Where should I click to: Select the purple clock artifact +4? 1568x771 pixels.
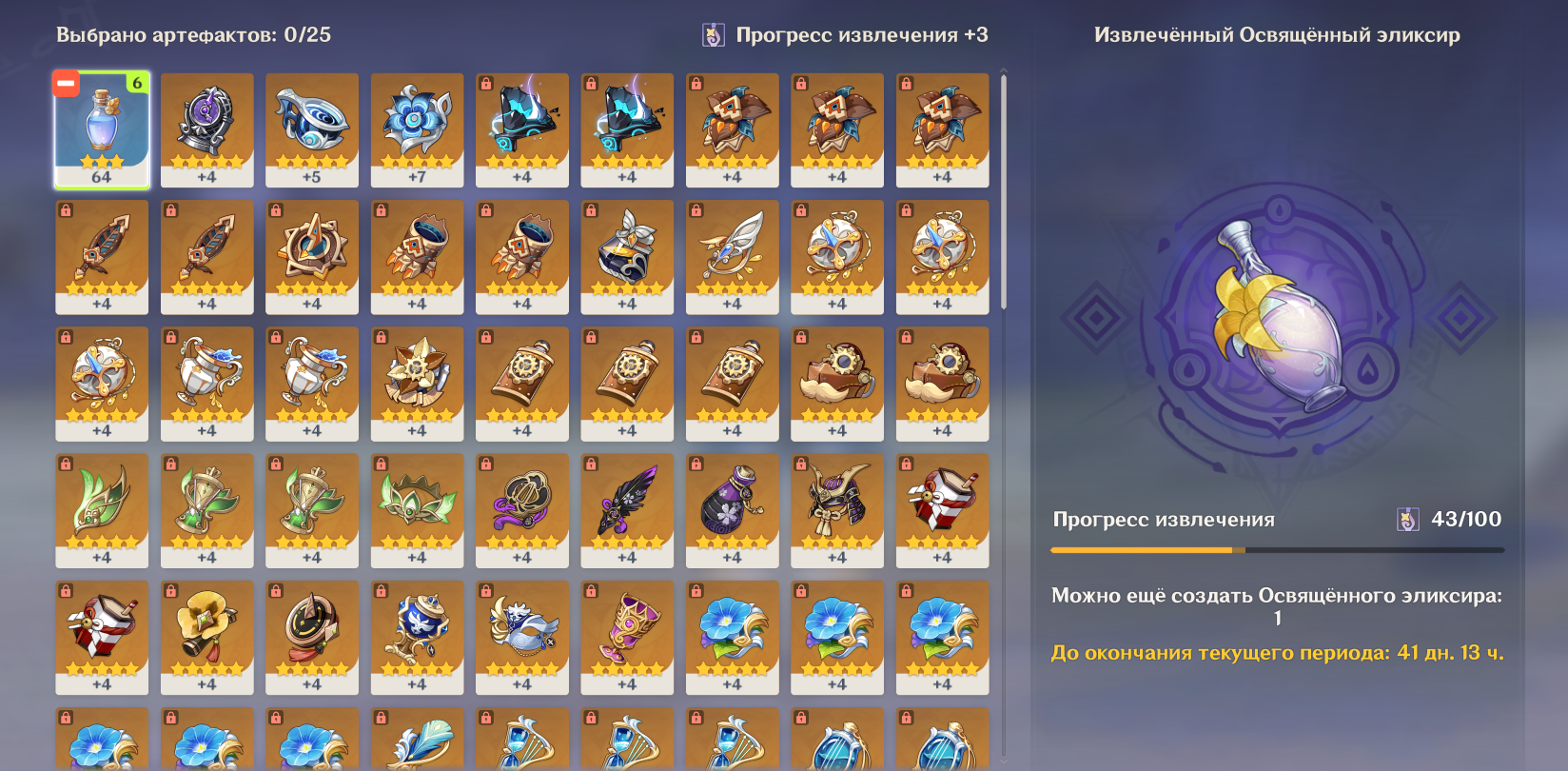206,130
